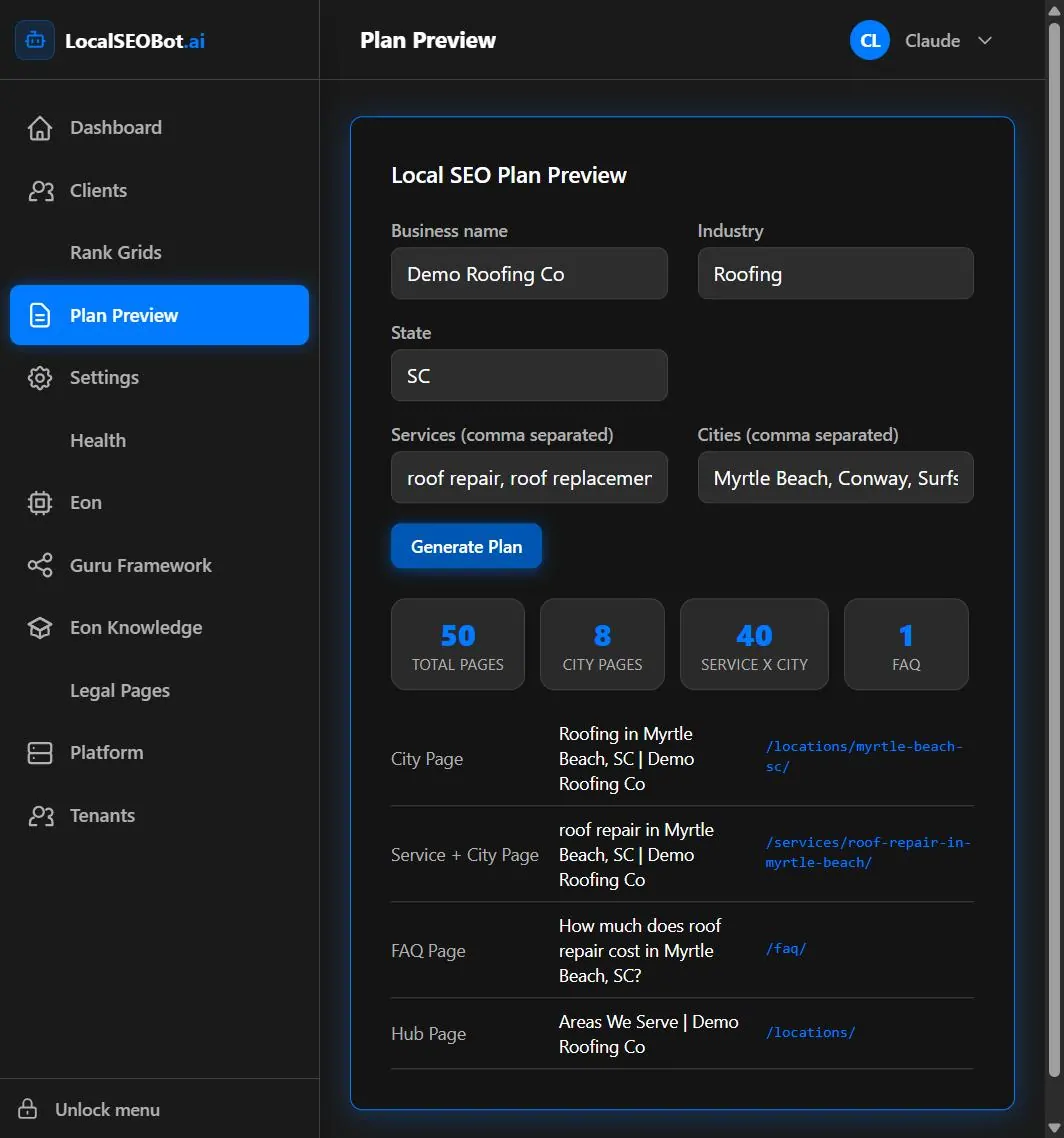Click the LocalSEOBot.ai brand name
1064x1138 pixels.
click(x=134, y=41)
